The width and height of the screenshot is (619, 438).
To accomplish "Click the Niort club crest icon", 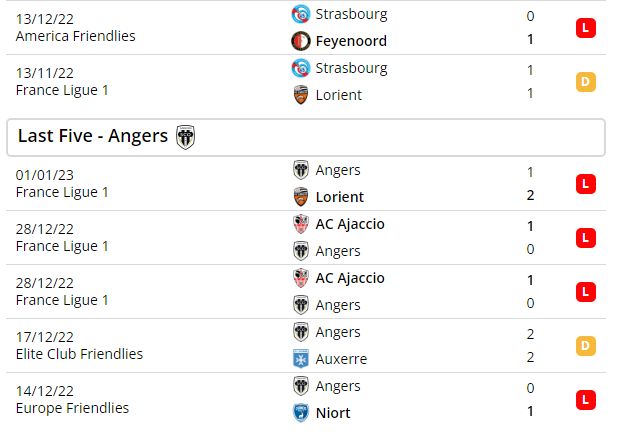I will [300, 413].
